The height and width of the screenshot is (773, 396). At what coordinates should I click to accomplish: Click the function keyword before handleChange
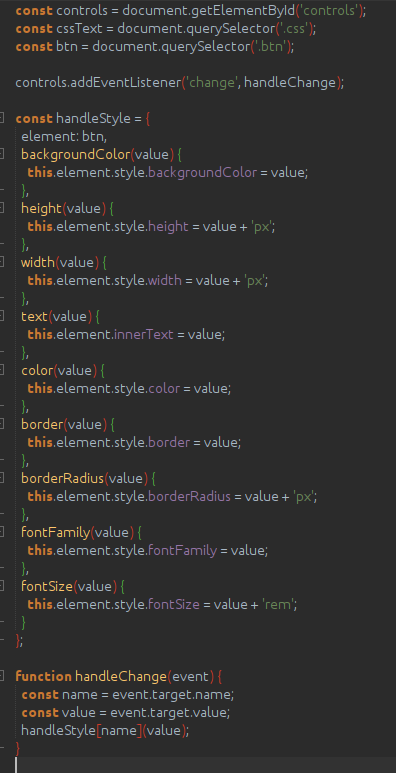pyautogui.click(x=43, y=676)
